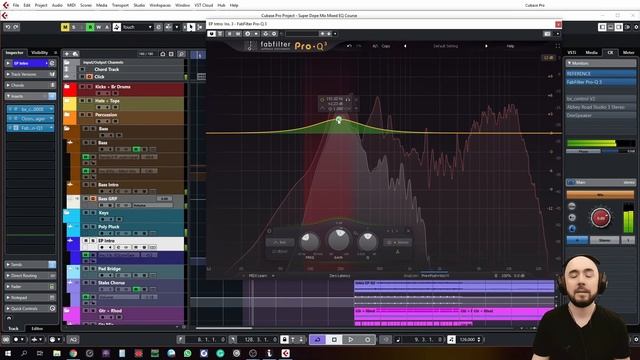This screenshot has height=360, width=640.
Task: Click the Add Track plus button
Action: (x=67, y=54)
